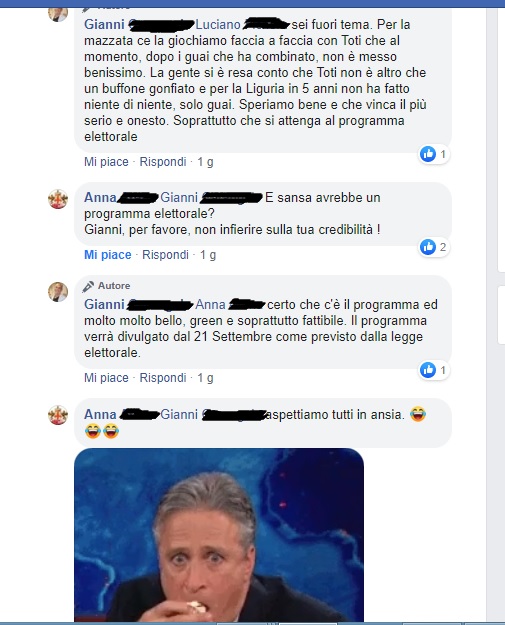Open the like reactions on Gianni's first comment
505x625 pixels.
click(x=434, y=154)
